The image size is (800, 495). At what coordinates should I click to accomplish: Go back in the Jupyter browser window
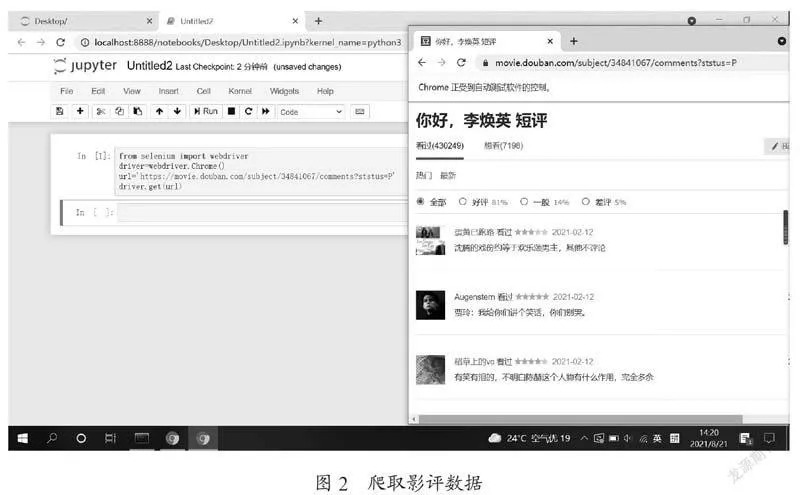(x=21, y=42)
